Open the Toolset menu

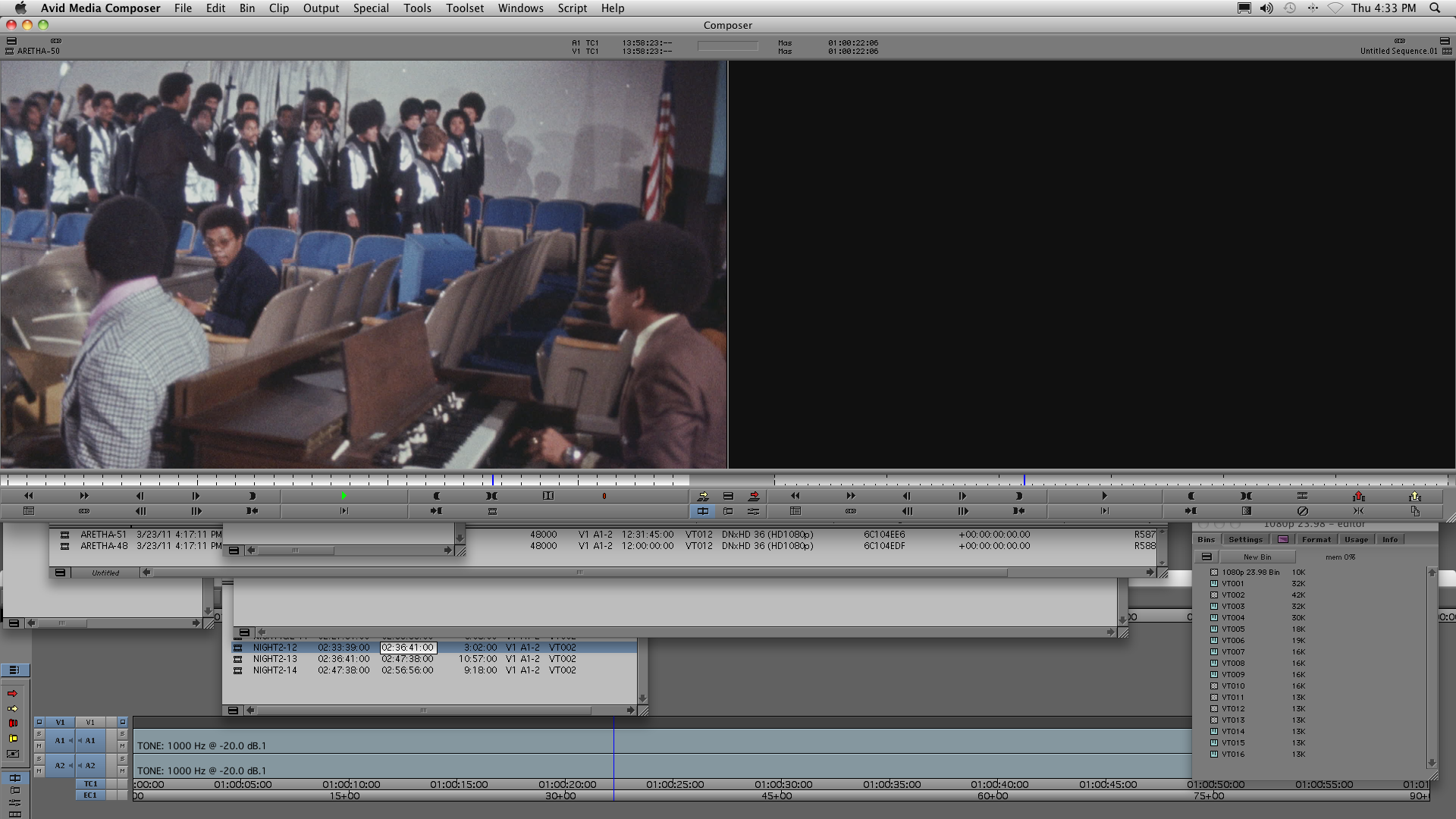(x=464, y=8)
